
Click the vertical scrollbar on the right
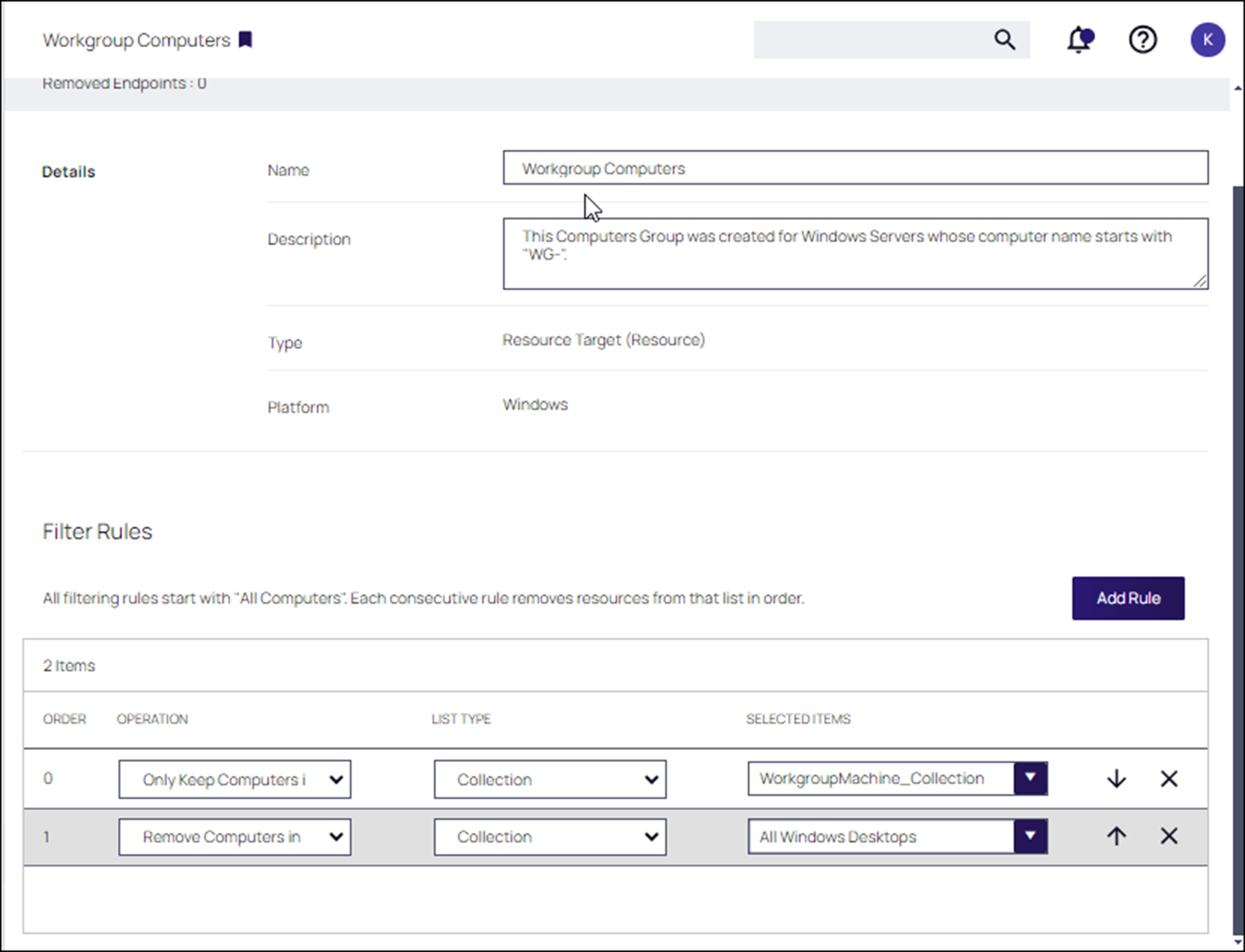pyautogui.click(x=1237, y=526)
